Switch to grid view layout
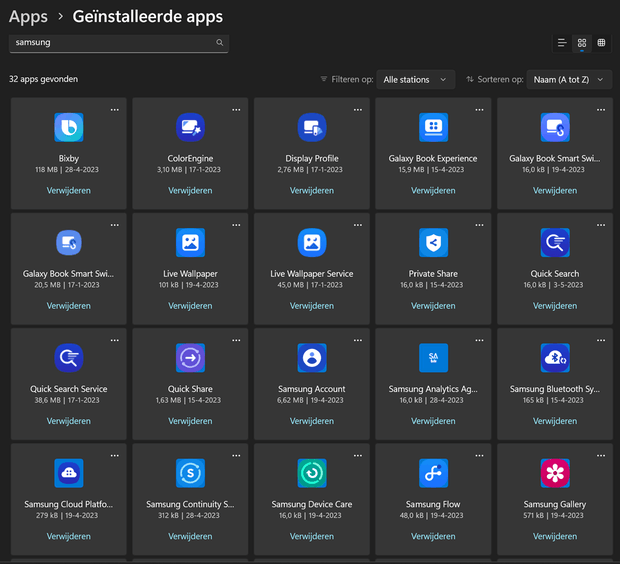Image resolution: width=620 pixels, height=564 pixels. pyautogui.click(x=582, y=43)
